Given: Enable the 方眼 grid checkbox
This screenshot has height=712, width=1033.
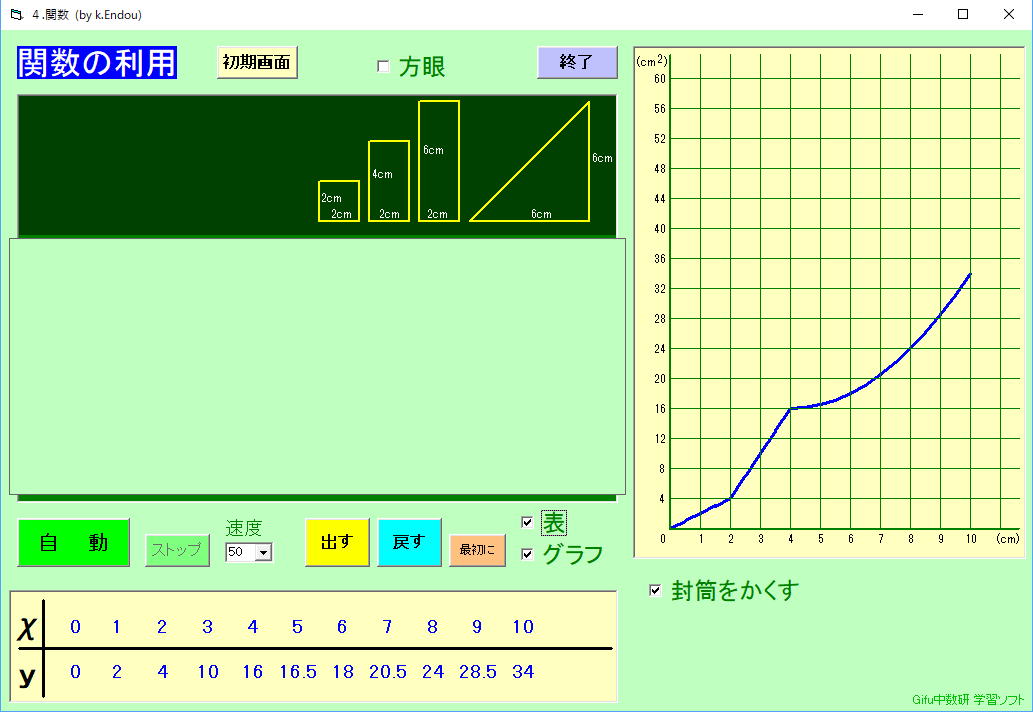Looking at the screenshot, I should [383, 66].
